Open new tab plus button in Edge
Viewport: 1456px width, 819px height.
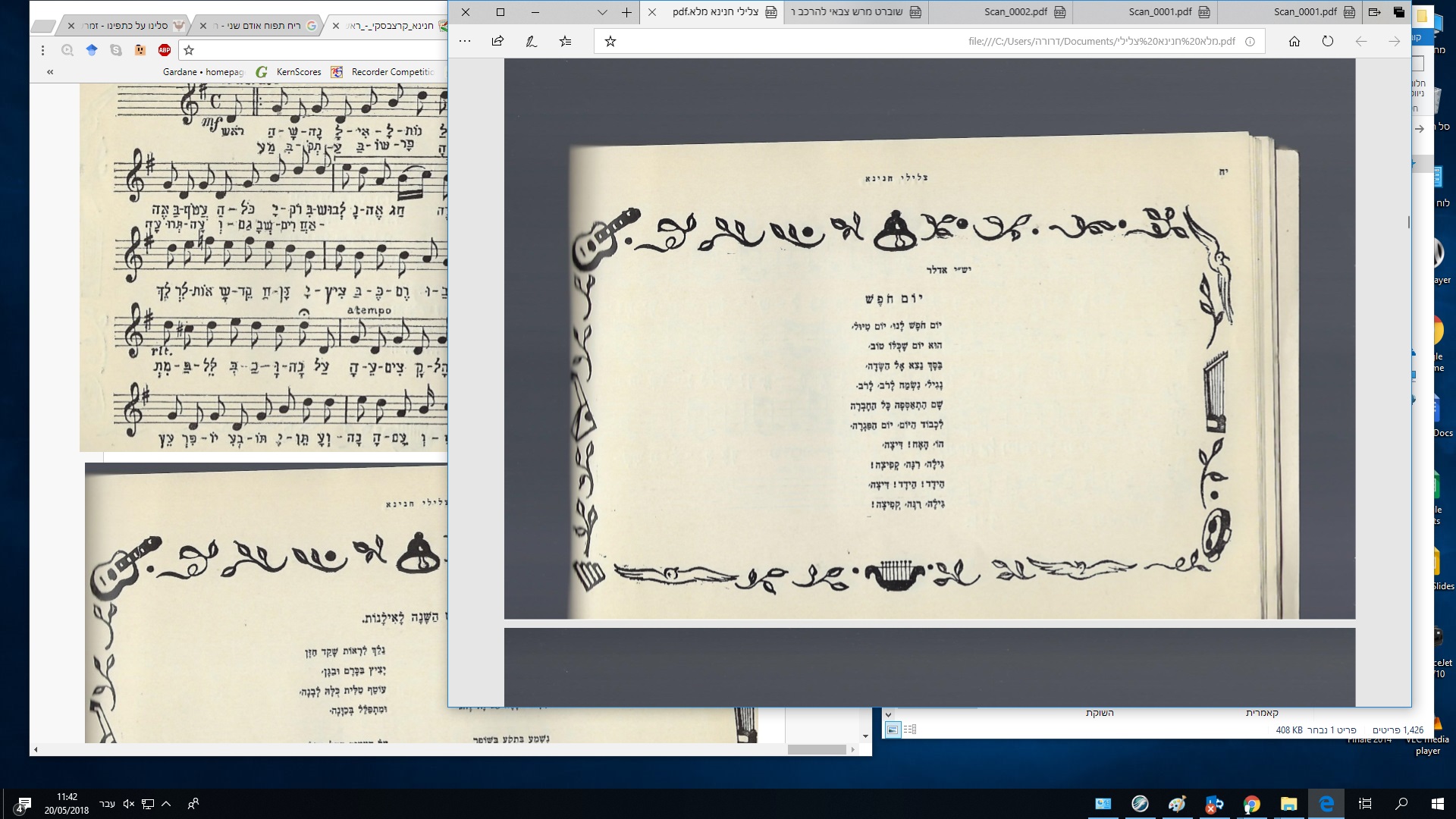(x=626, y=12)
